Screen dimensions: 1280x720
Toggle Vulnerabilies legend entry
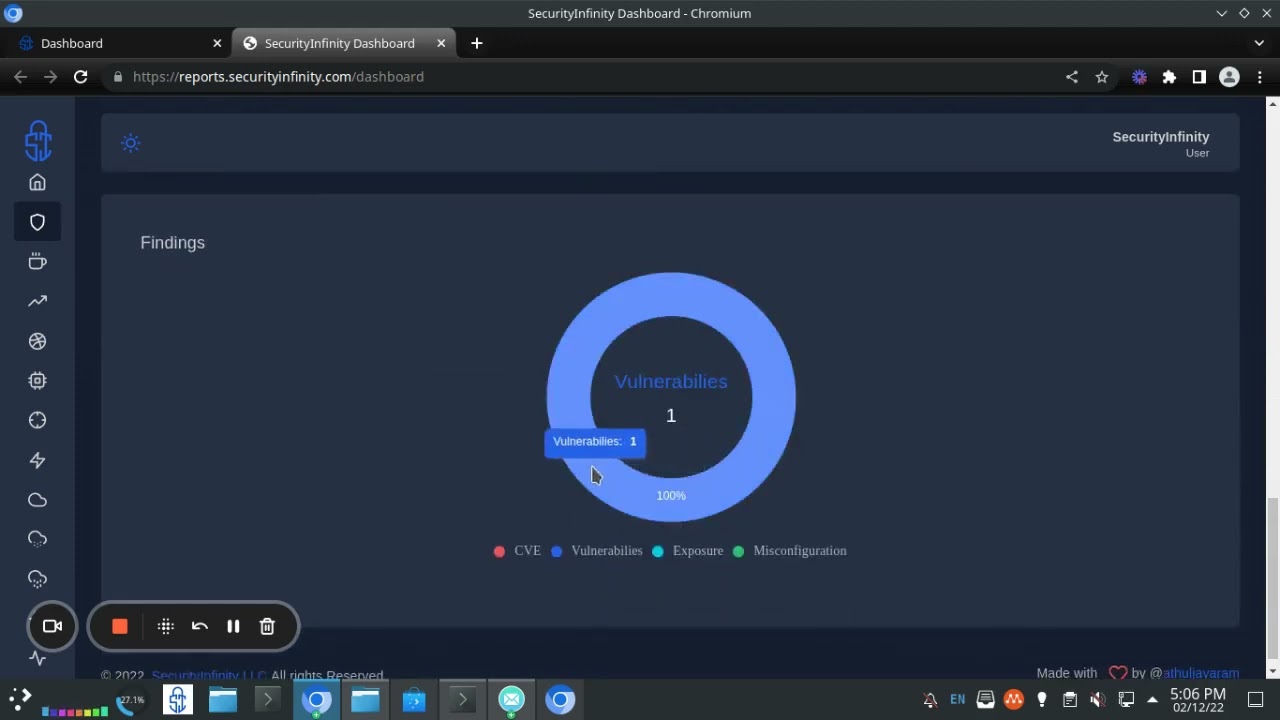(596, 551)
